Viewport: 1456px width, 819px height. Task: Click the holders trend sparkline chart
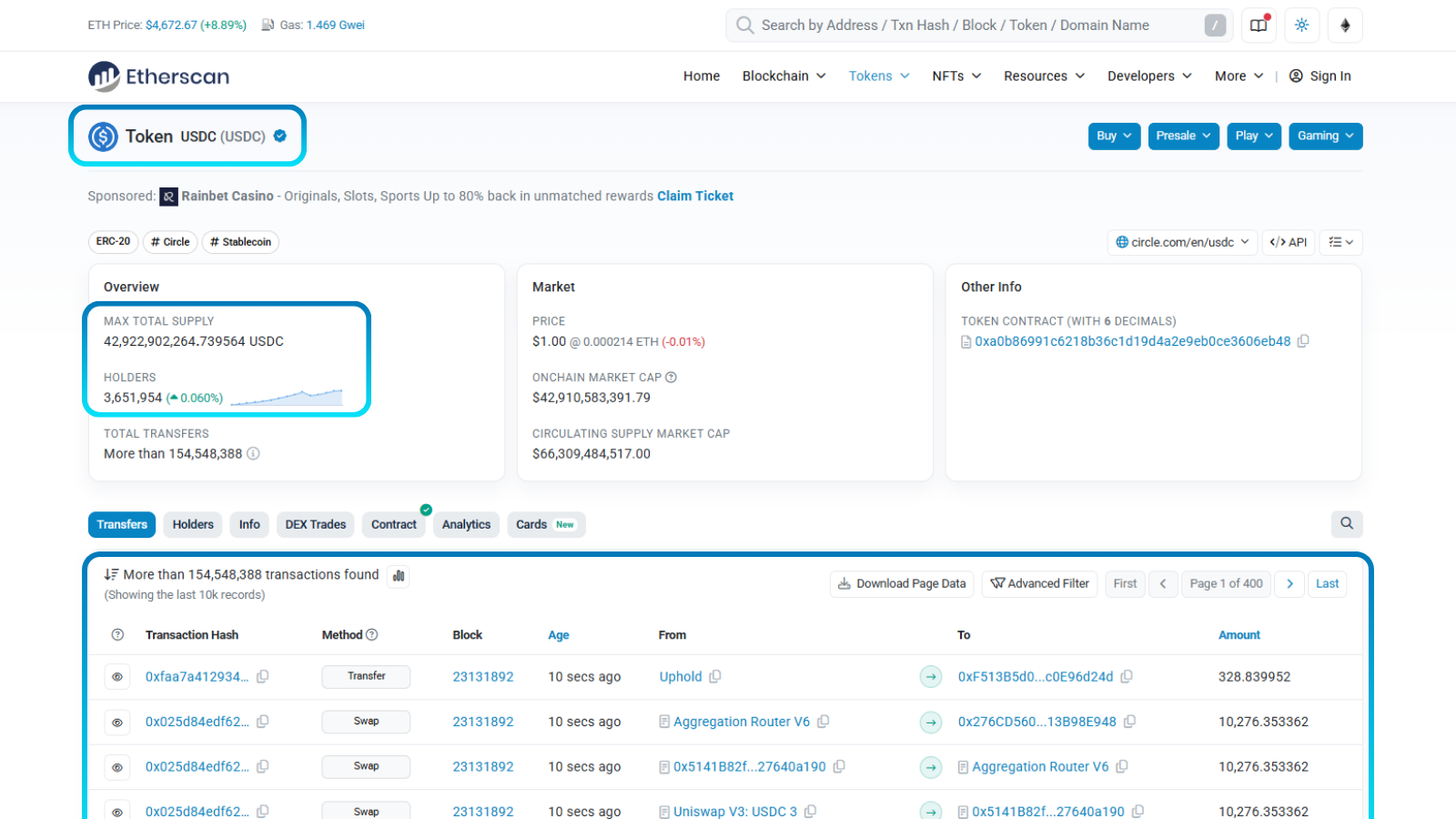coord(287,397)
